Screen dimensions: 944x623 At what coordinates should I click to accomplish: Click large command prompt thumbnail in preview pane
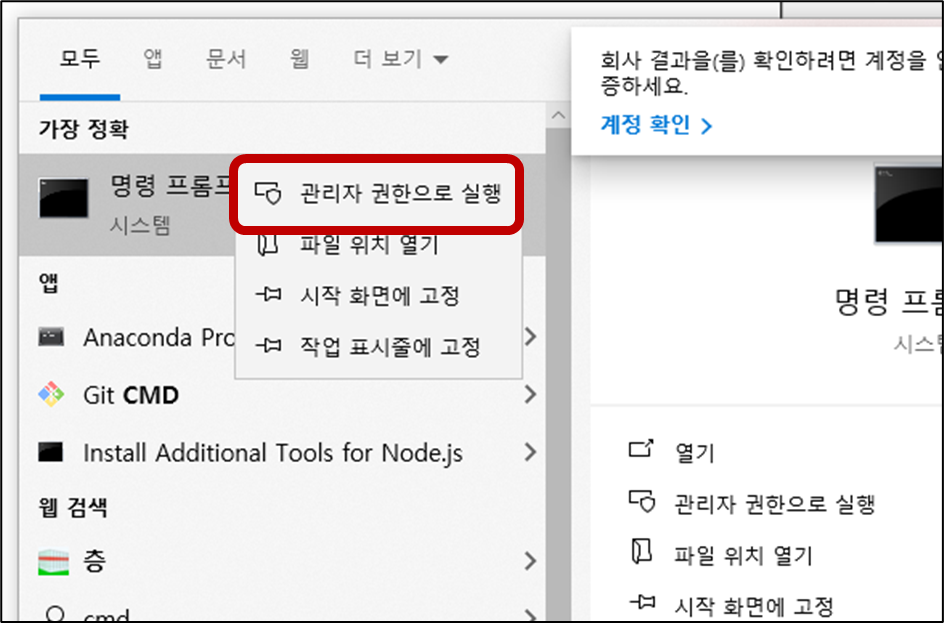[908, 204]
